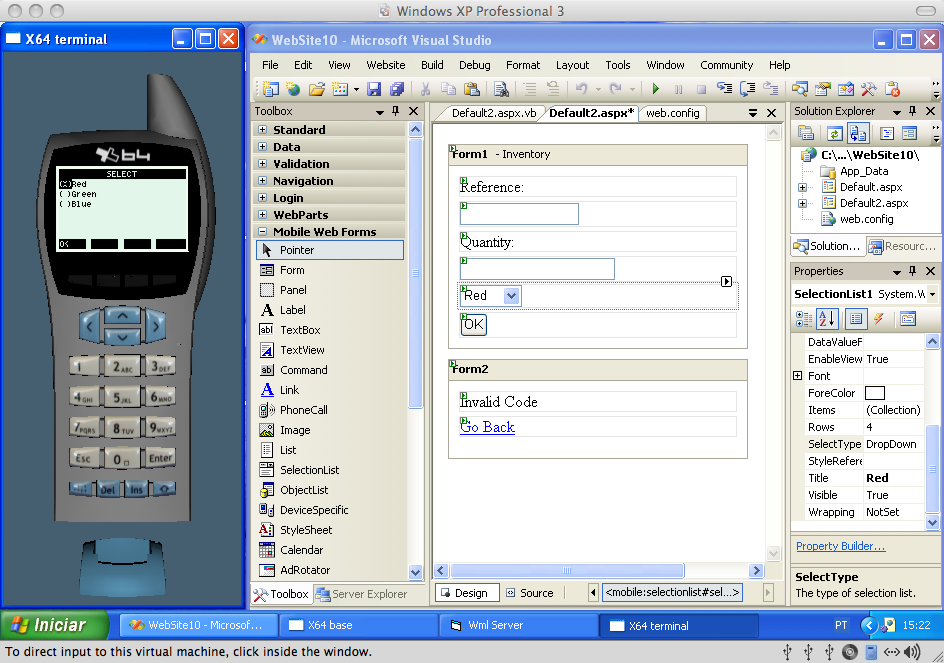Click the Events lightning icon in Properties
The width and height of the screenshot is (944, 663).
click(x=879, y=319)
